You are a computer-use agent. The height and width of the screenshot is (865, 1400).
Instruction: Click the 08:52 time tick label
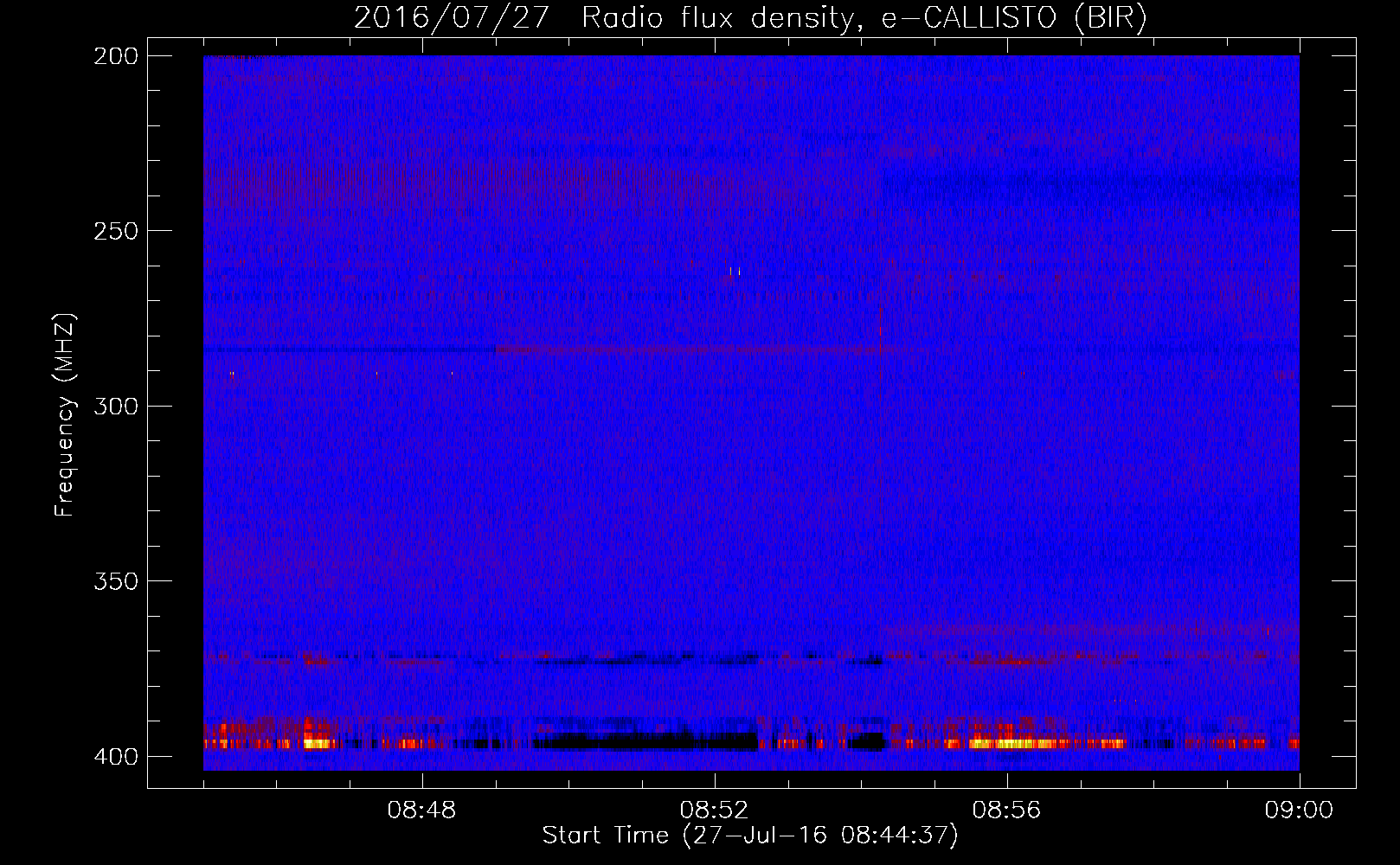[x=714, y=811]
